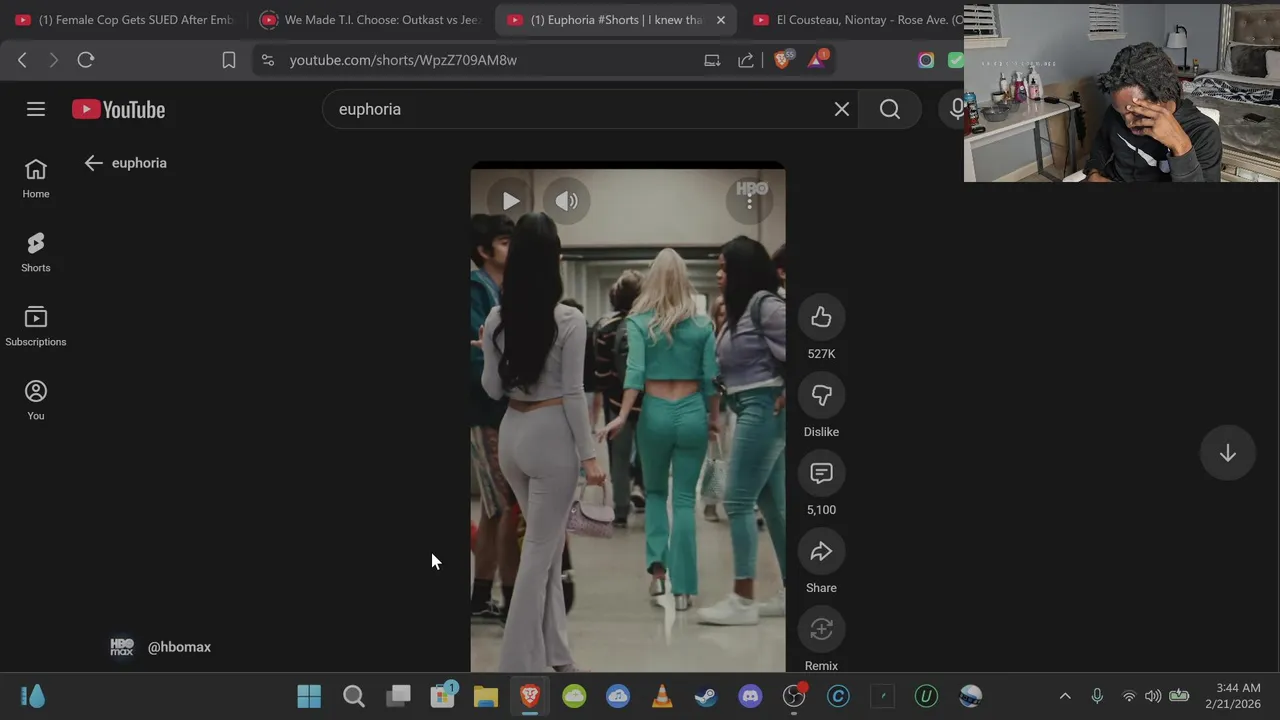1280x720 pixels.
Task: Select Brave browser on the taskbar
Action: [530, 696]
